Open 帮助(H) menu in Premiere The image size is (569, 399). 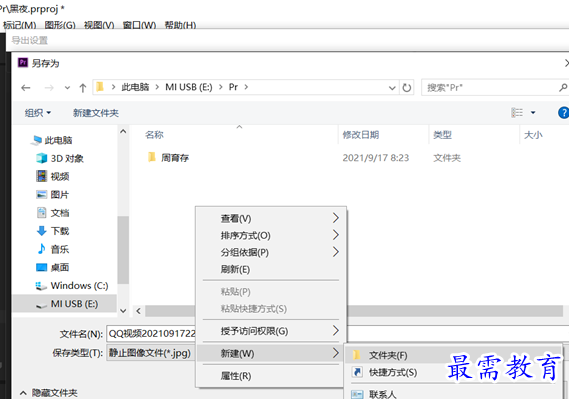coord(180,25)
